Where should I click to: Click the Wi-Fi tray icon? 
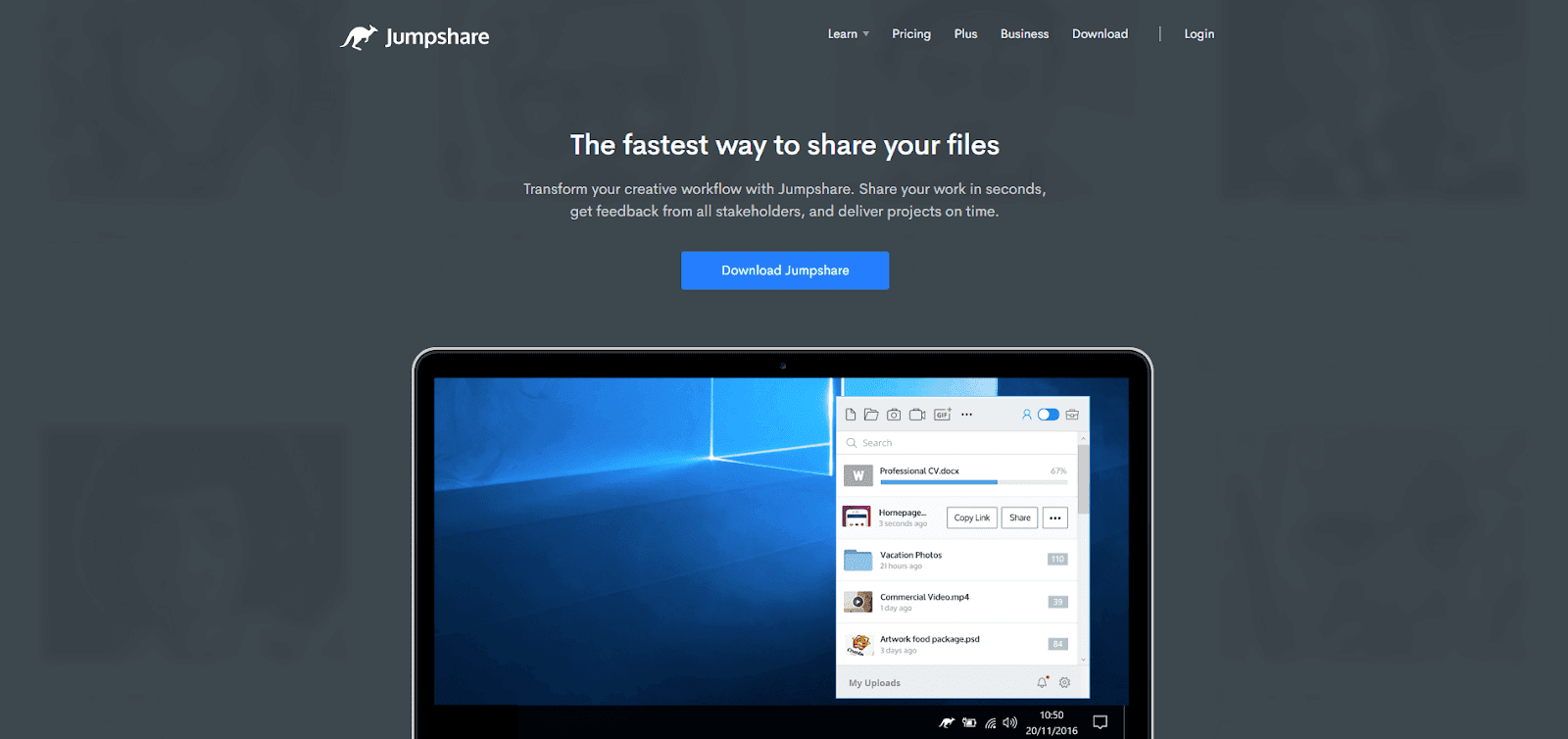(x=990, y=722)
